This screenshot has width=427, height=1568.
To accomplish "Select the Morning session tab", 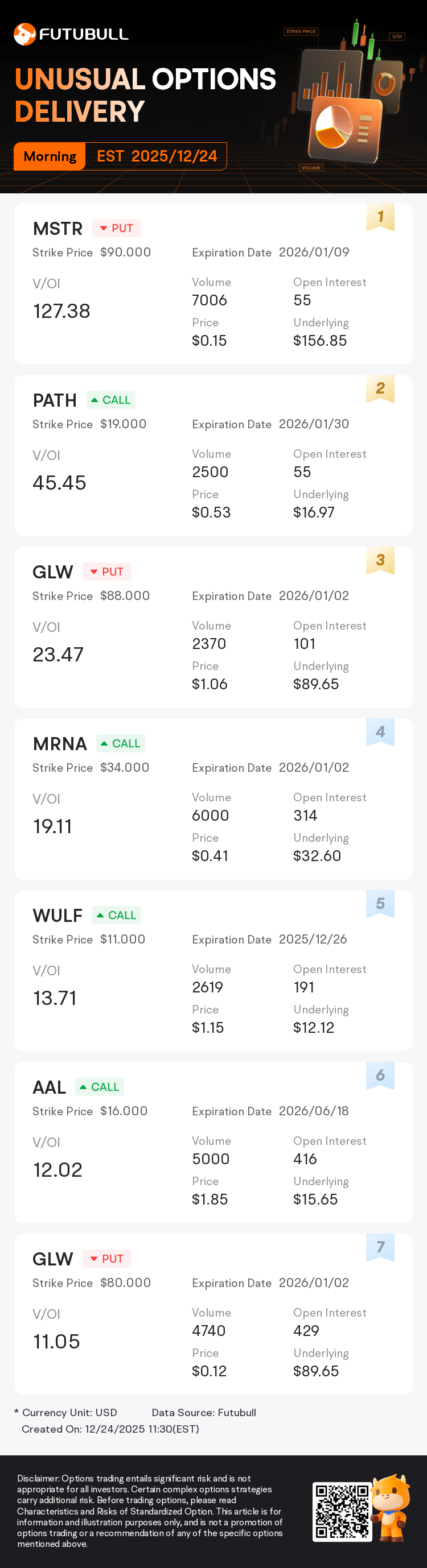I will [x=50, y=156].
